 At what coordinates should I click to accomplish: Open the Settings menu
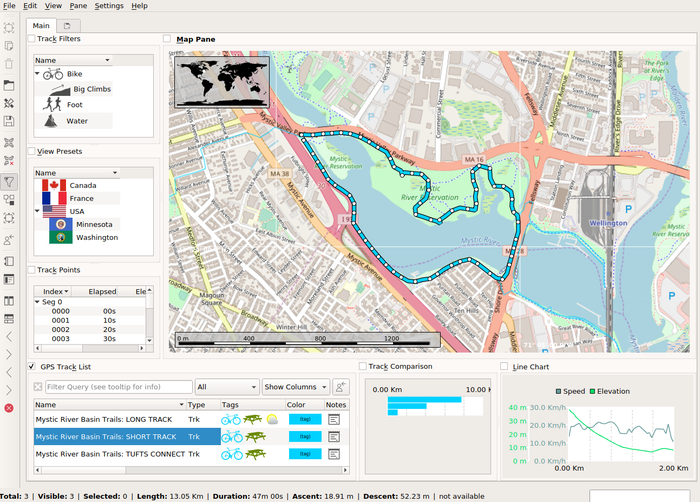coord(109,6)
